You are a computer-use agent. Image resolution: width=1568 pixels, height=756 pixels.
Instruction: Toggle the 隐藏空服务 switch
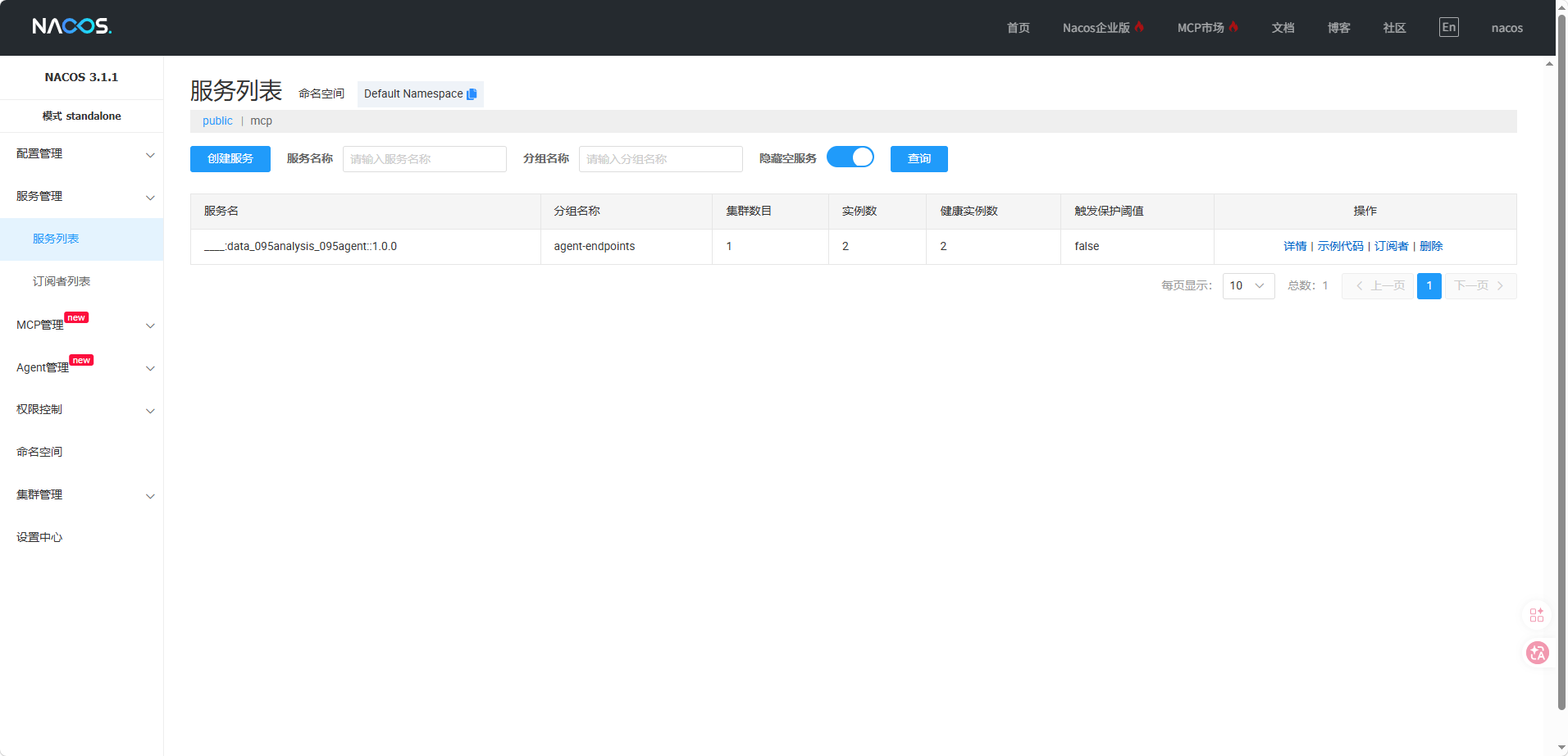pos(850,157)
